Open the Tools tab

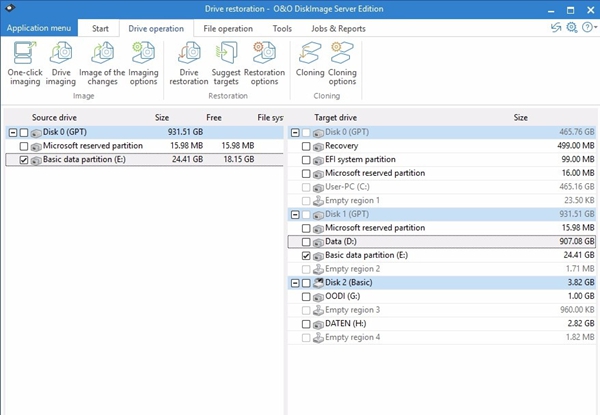click(282, 29)
